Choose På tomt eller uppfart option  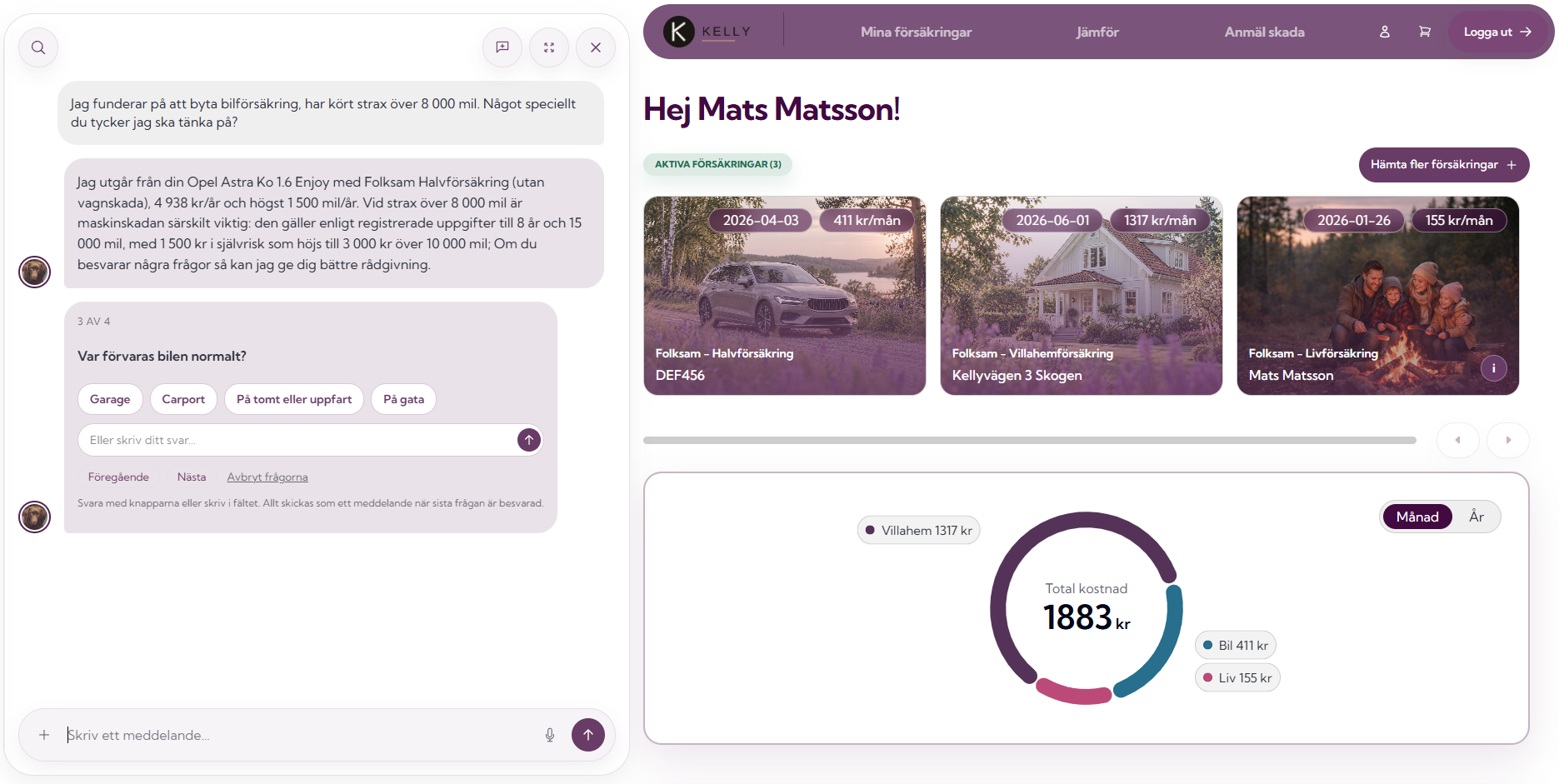[x=294, y=399]
